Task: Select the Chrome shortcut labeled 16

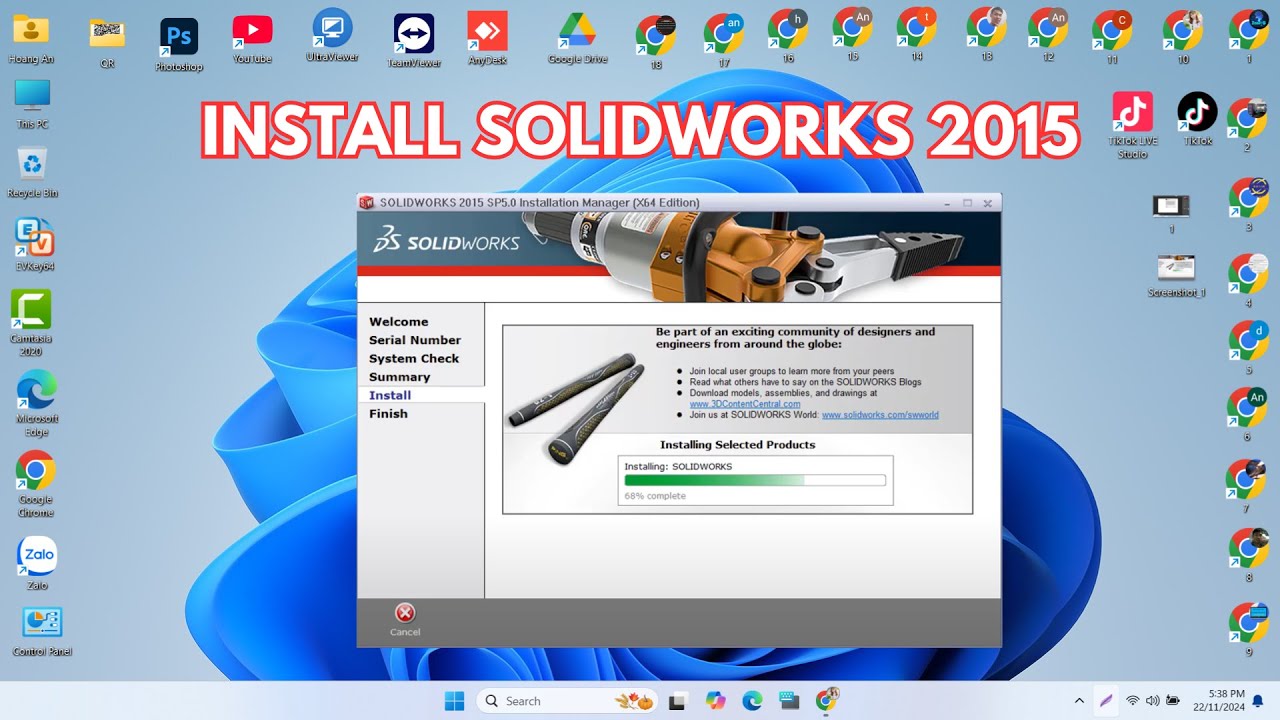Action: tap(788, 36)
